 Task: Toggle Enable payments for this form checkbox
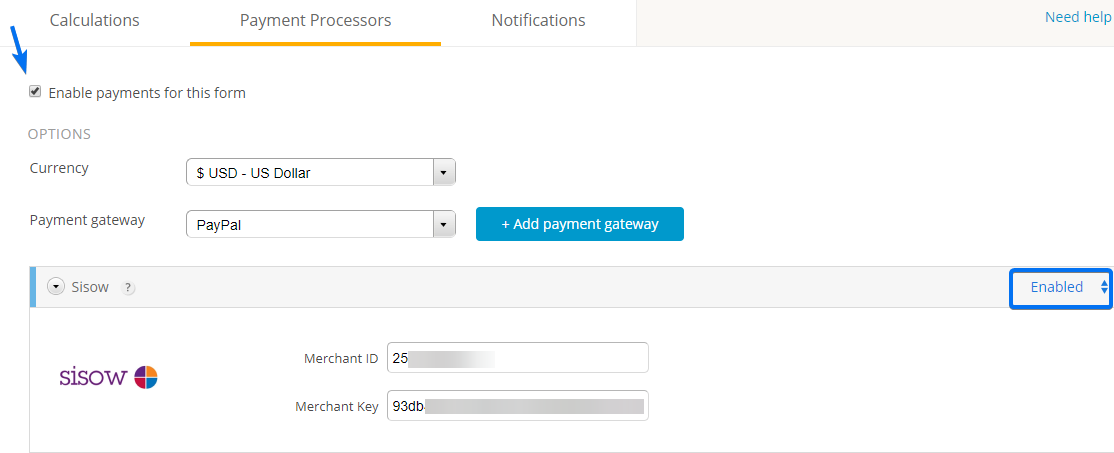coord(36,92)
